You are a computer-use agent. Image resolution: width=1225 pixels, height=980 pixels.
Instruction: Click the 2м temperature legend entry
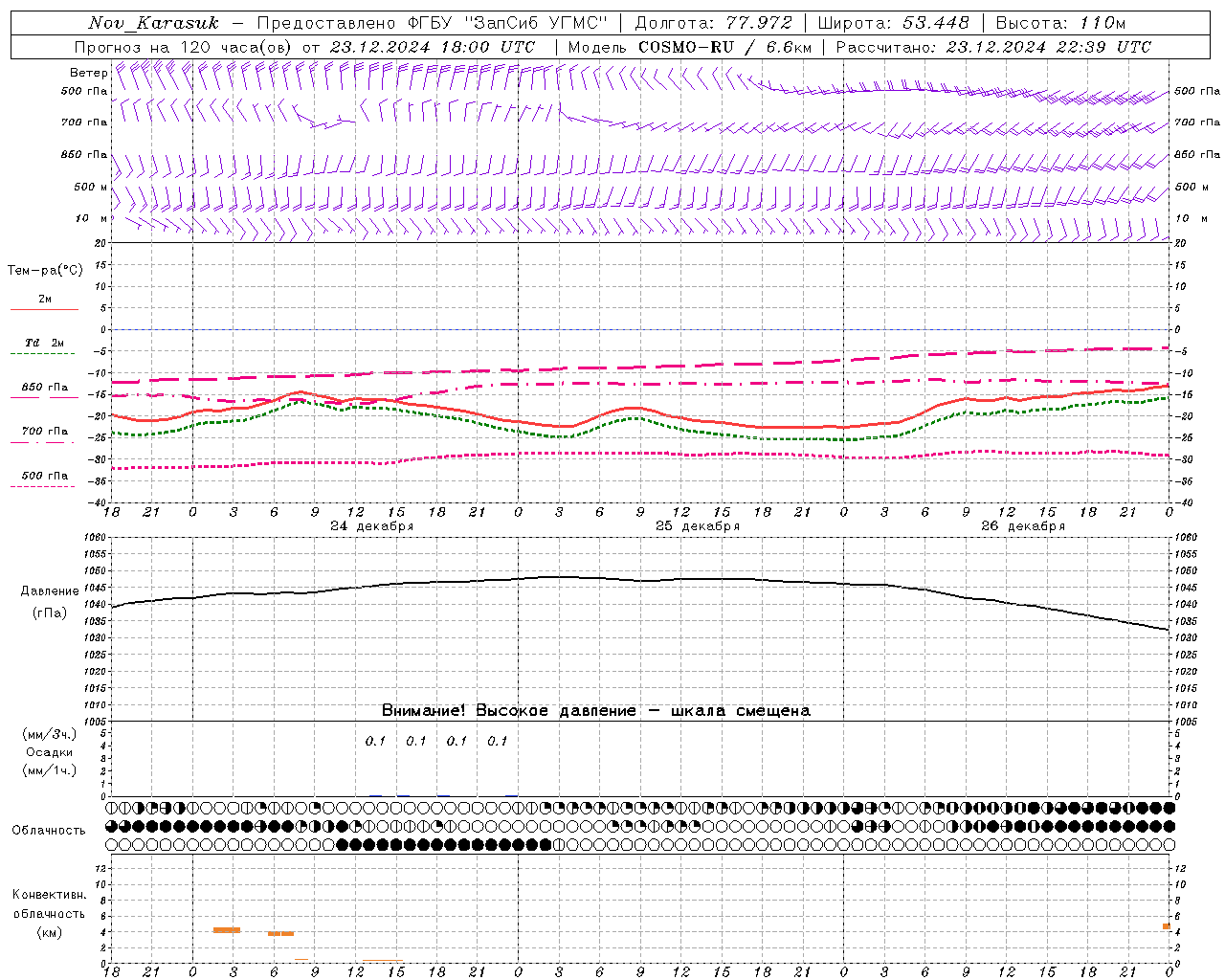45,299
